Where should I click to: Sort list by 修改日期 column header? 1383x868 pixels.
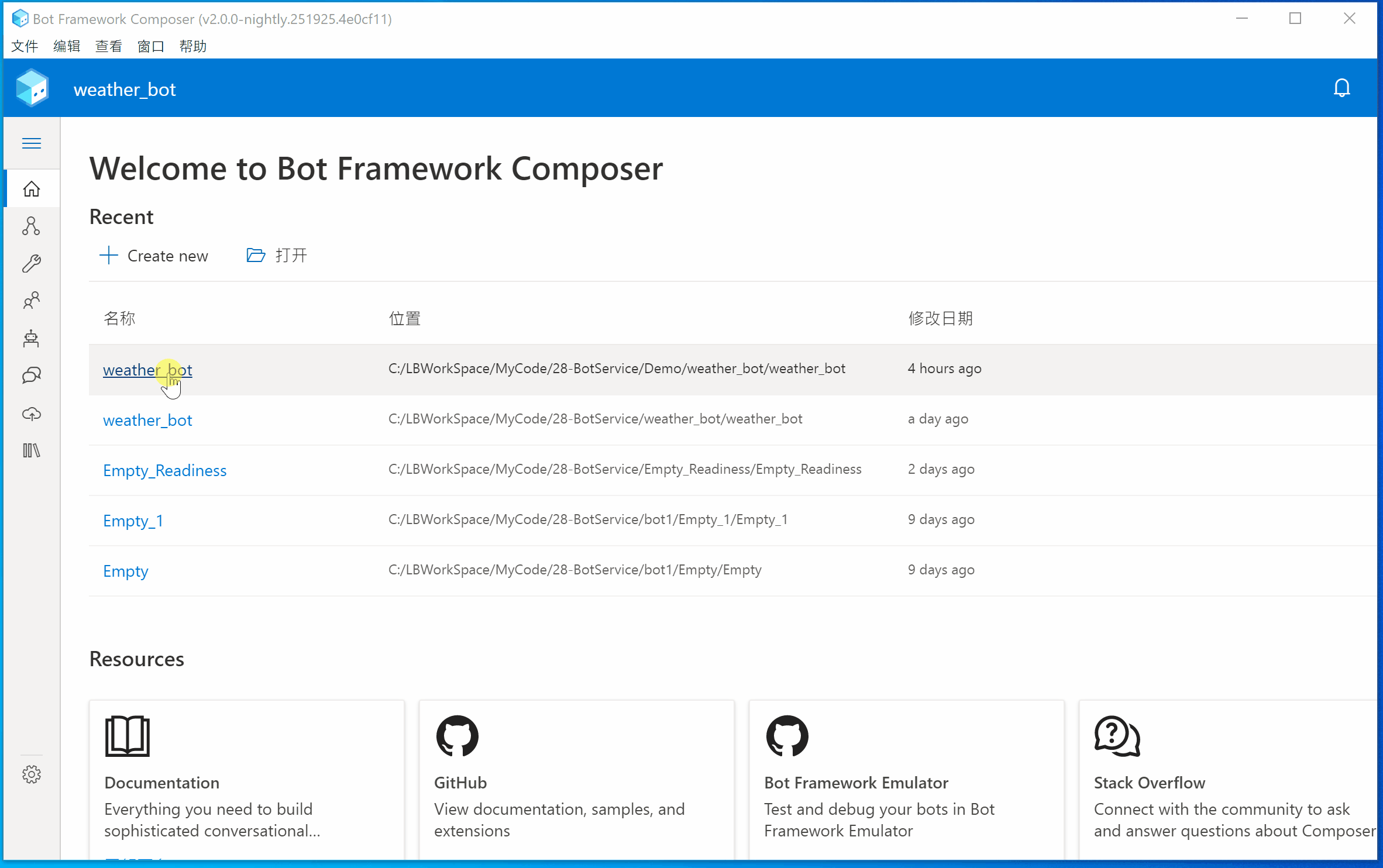[940, 318]
